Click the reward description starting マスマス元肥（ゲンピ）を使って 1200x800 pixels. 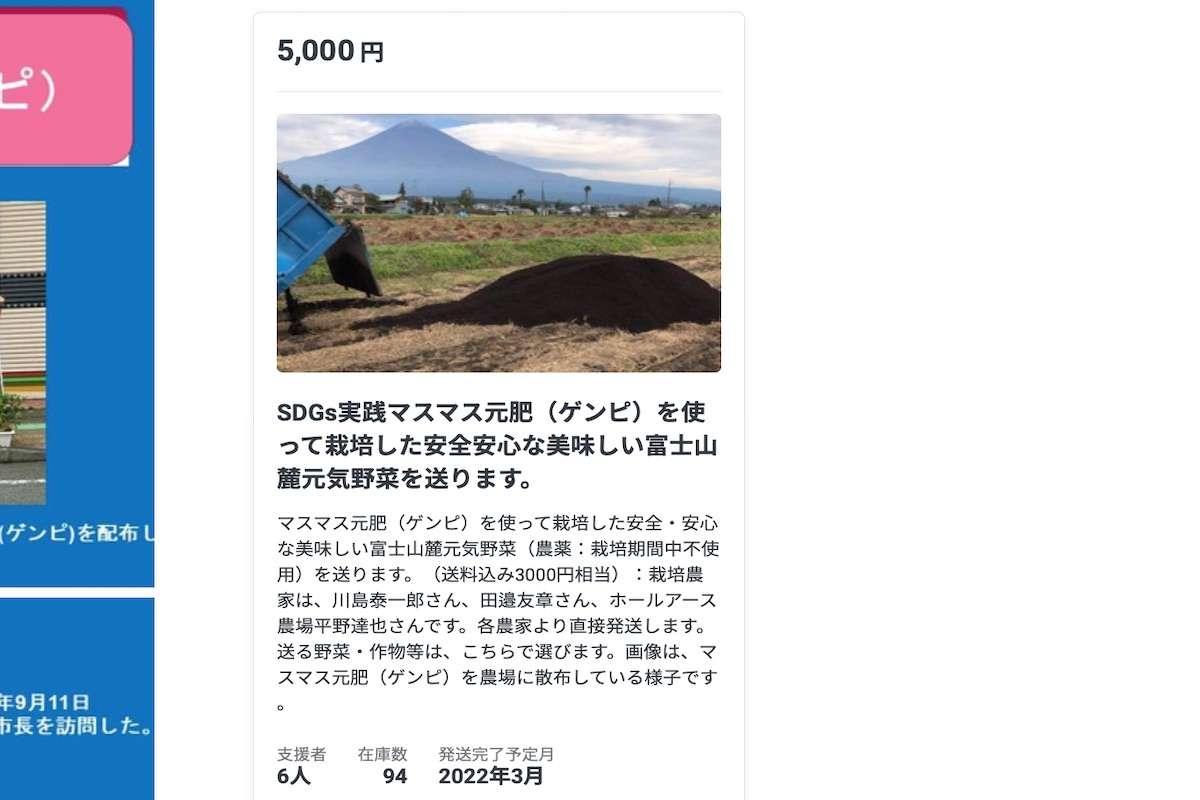coord(498,612)
